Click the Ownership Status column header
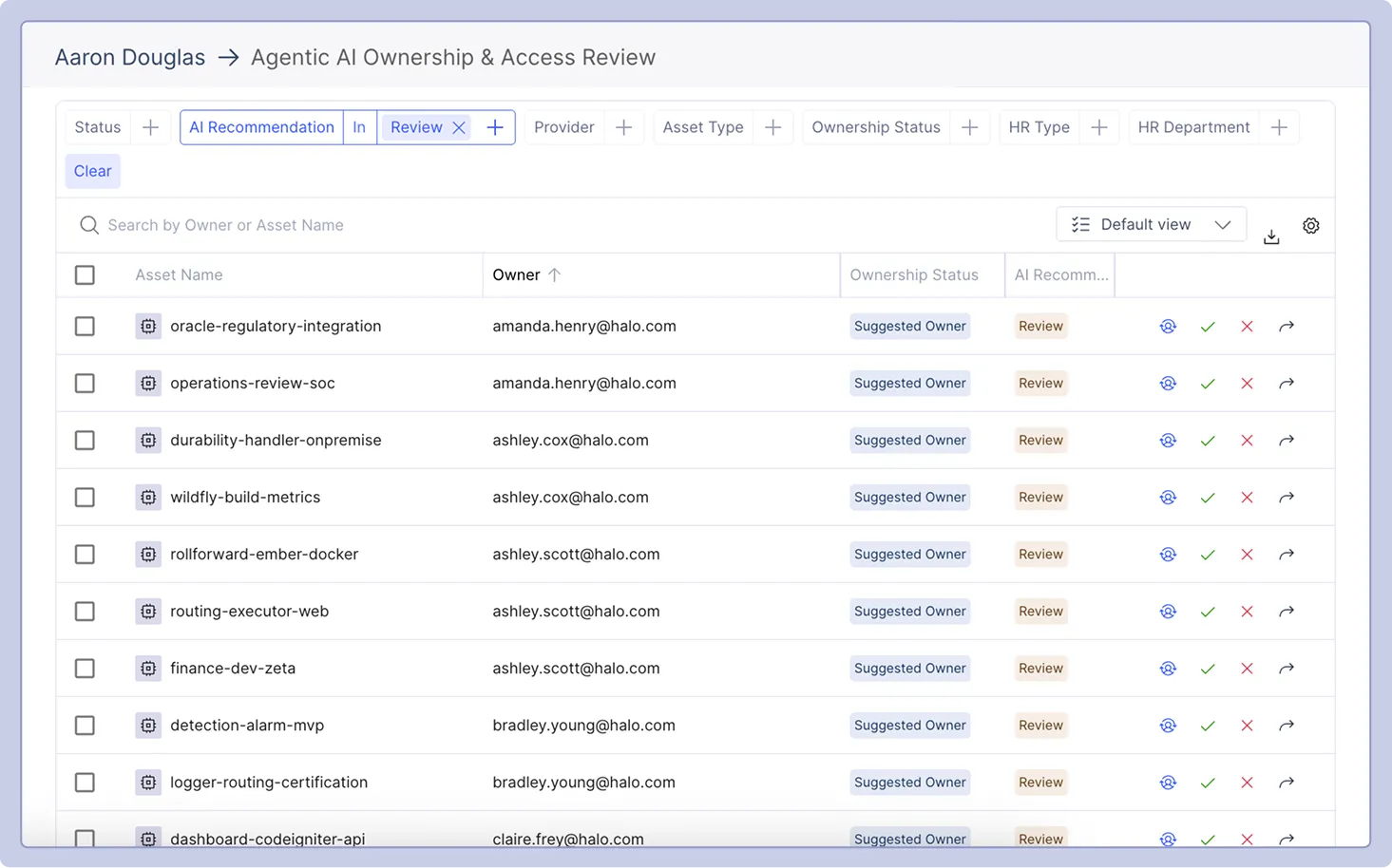1392x868 pixels. tap(914, 275)
